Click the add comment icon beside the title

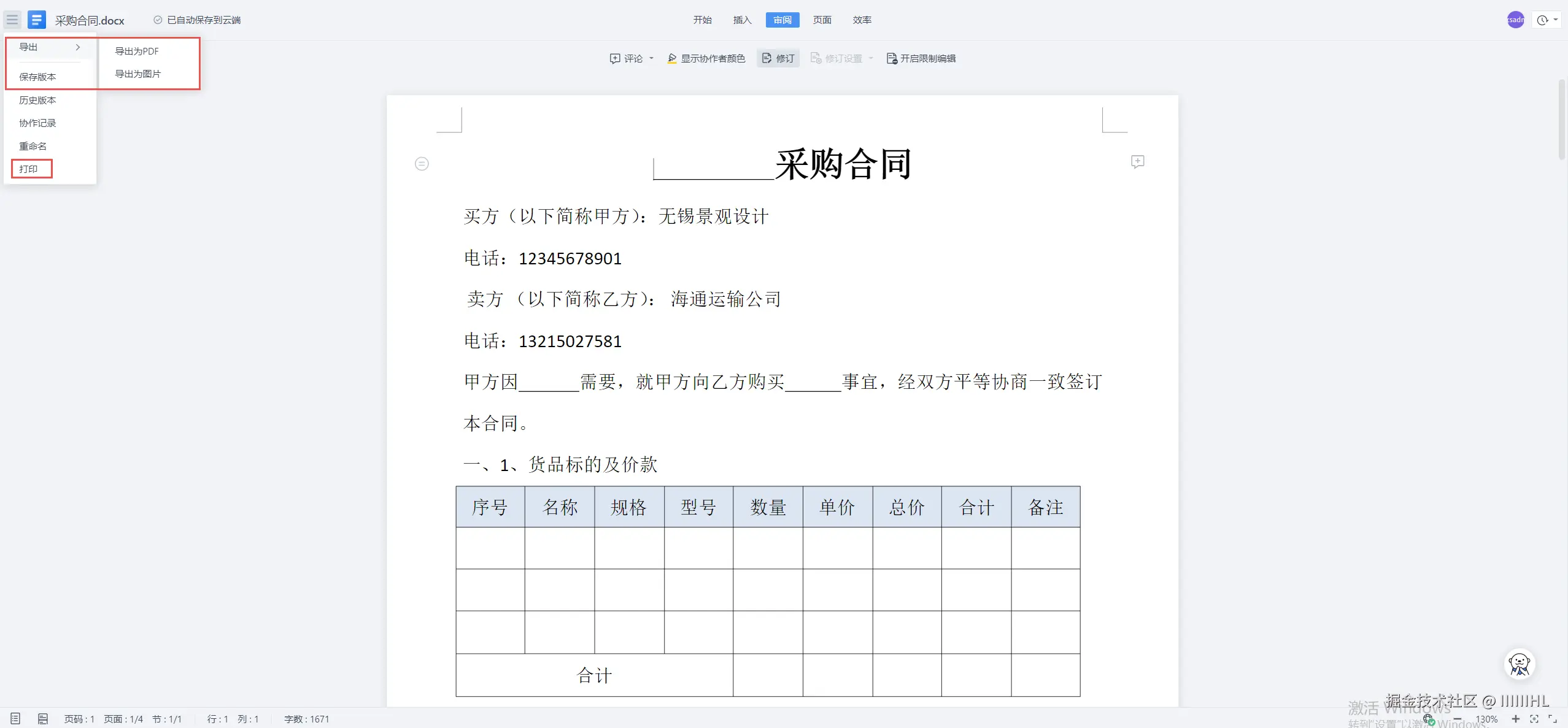click(1137, 161)
